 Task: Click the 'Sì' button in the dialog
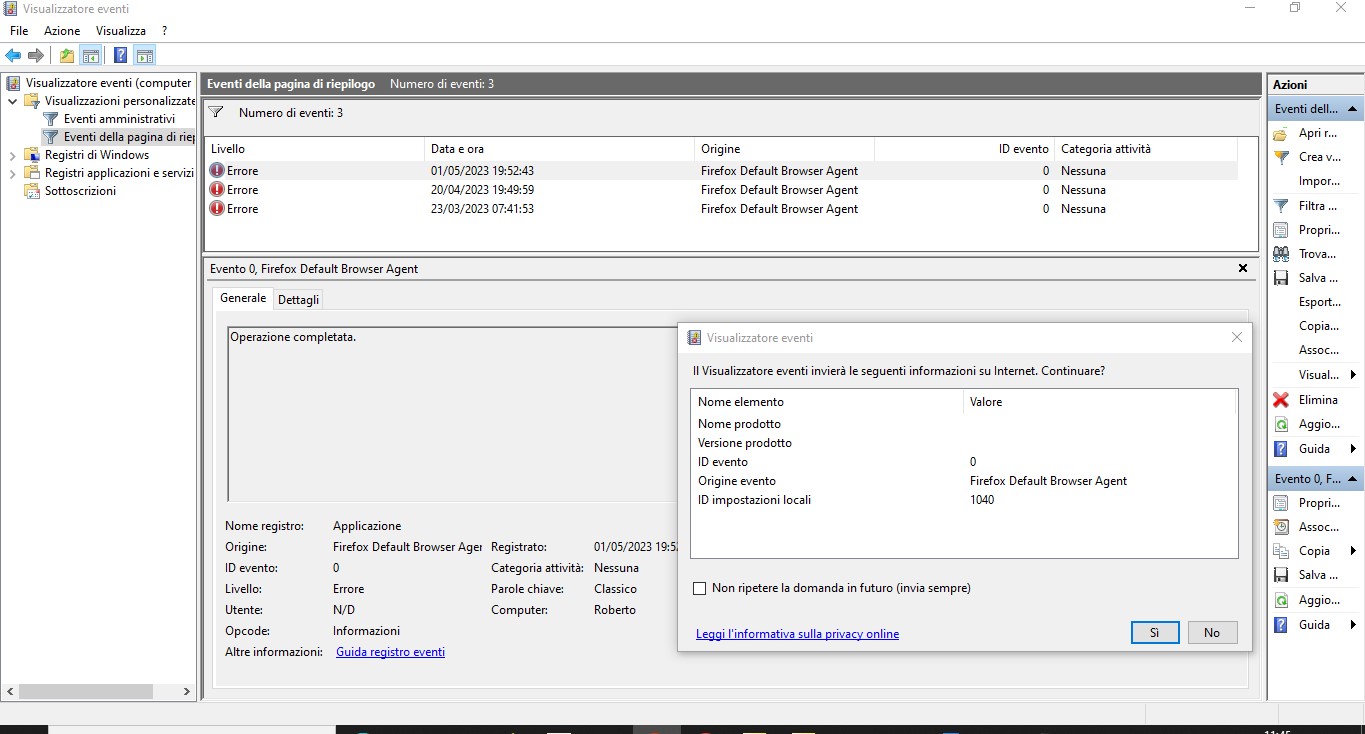1155,633
